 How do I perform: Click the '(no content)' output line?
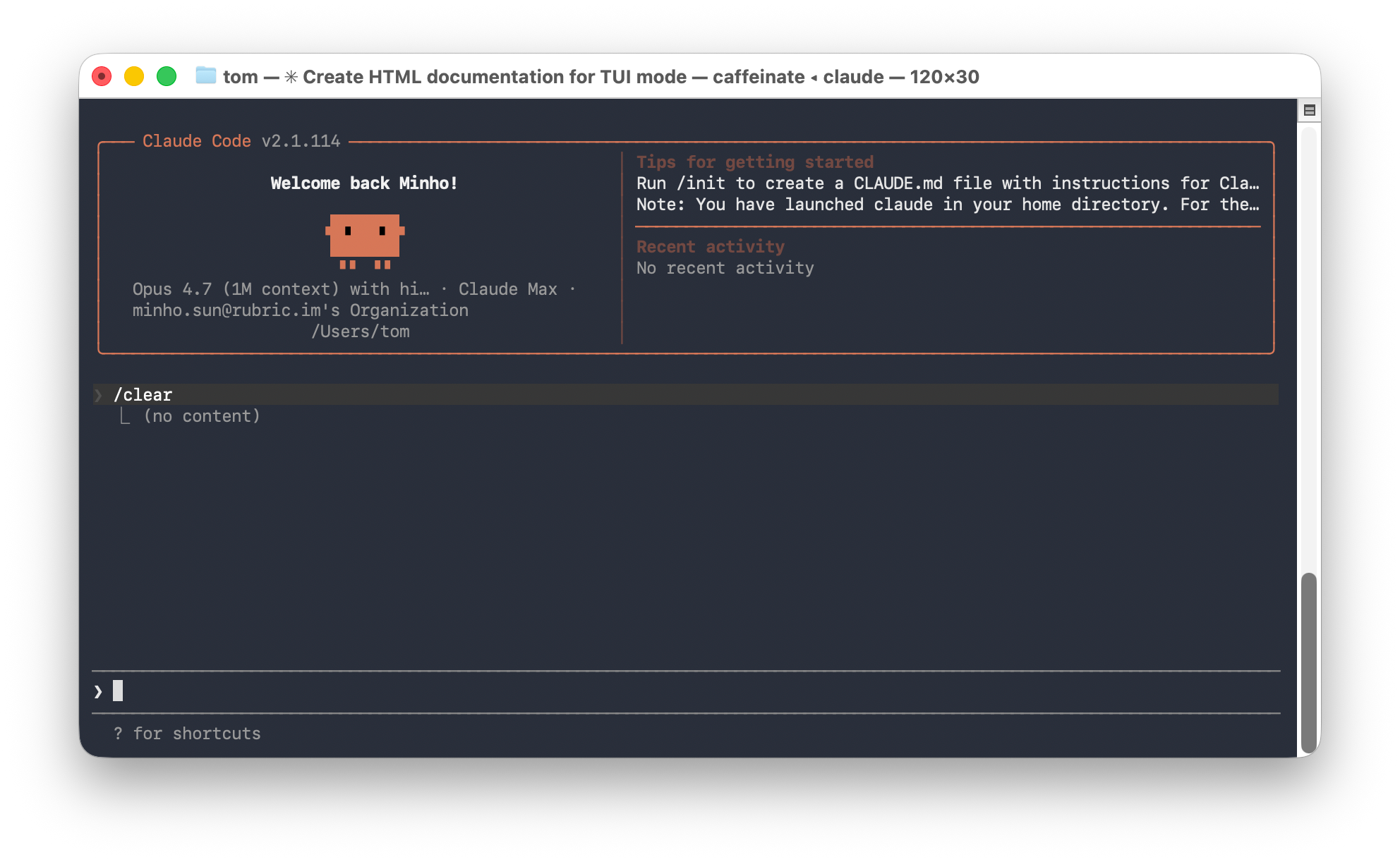click(x=202, y=416)
